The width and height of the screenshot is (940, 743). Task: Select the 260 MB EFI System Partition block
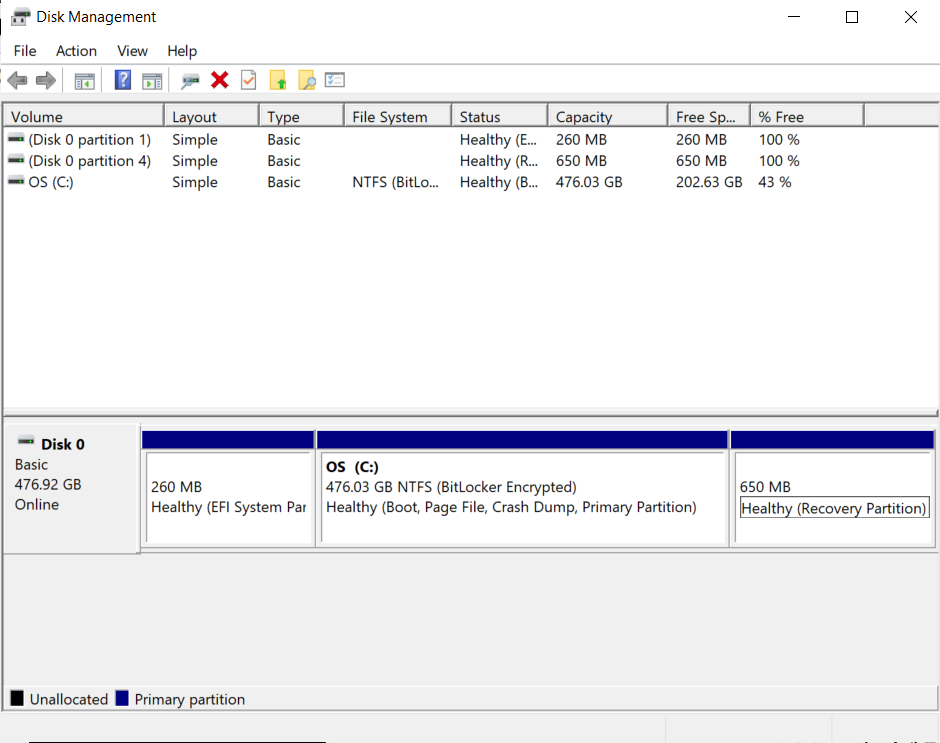pyautogui.click(x=228, y=497)
